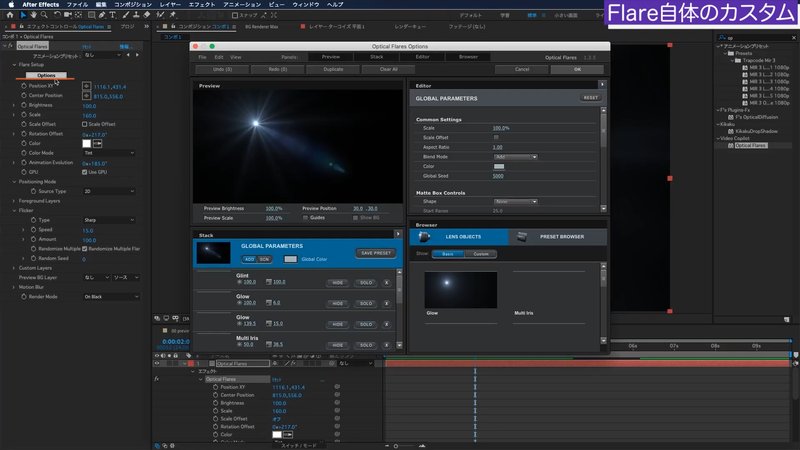Screen dimensions: 800x450
Task: Select the Roto Brush tool
Action: (x=160, y=15)
